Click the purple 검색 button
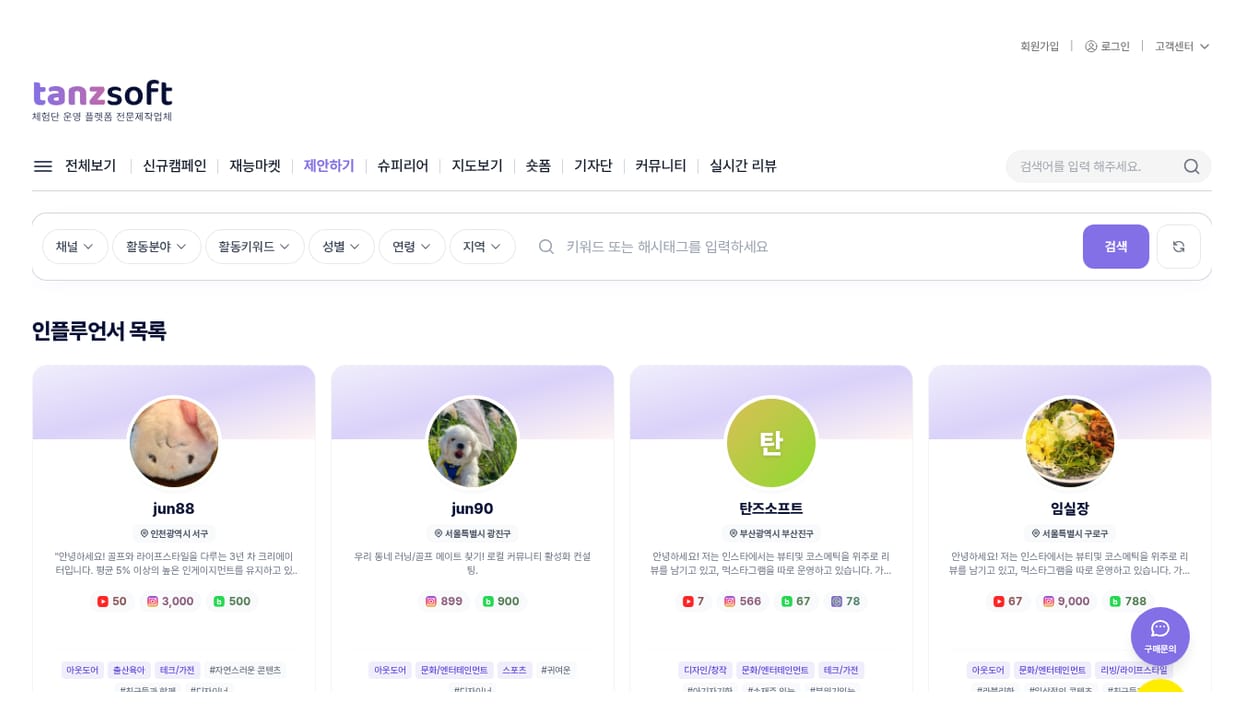 click(1116, 246)
